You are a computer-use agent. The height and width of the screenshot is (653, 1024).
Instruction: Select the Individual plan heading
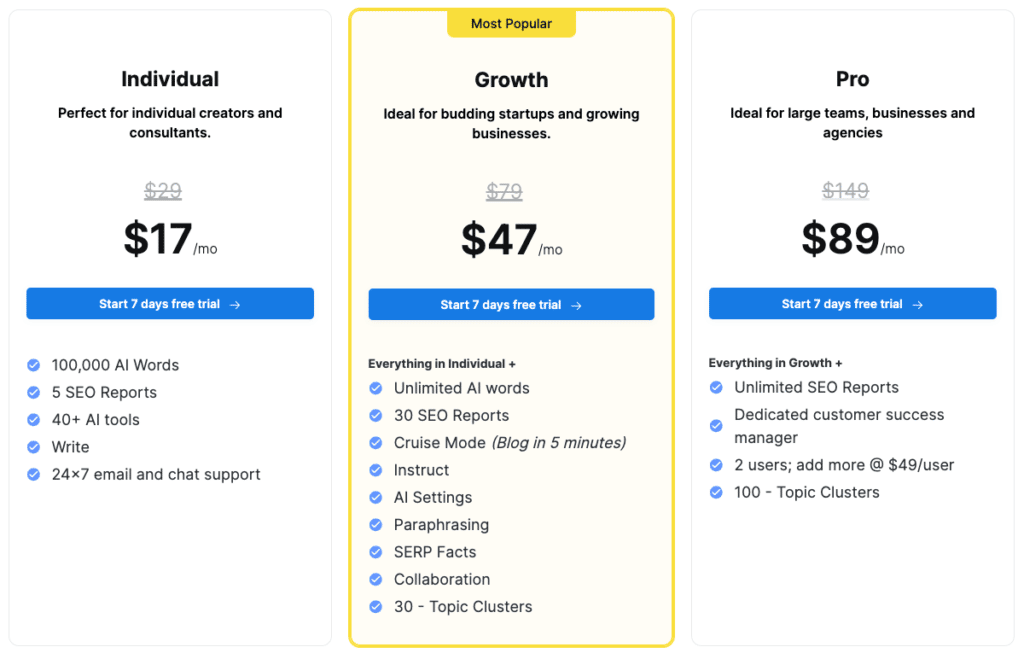point(170,79)
